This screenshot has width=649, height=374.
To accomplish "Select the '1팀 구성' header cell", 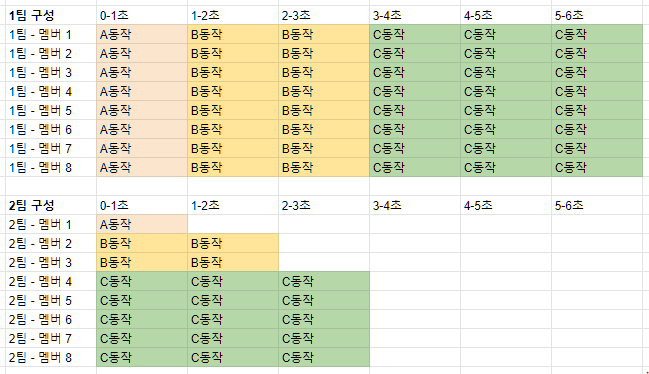I will pos(51,15).
